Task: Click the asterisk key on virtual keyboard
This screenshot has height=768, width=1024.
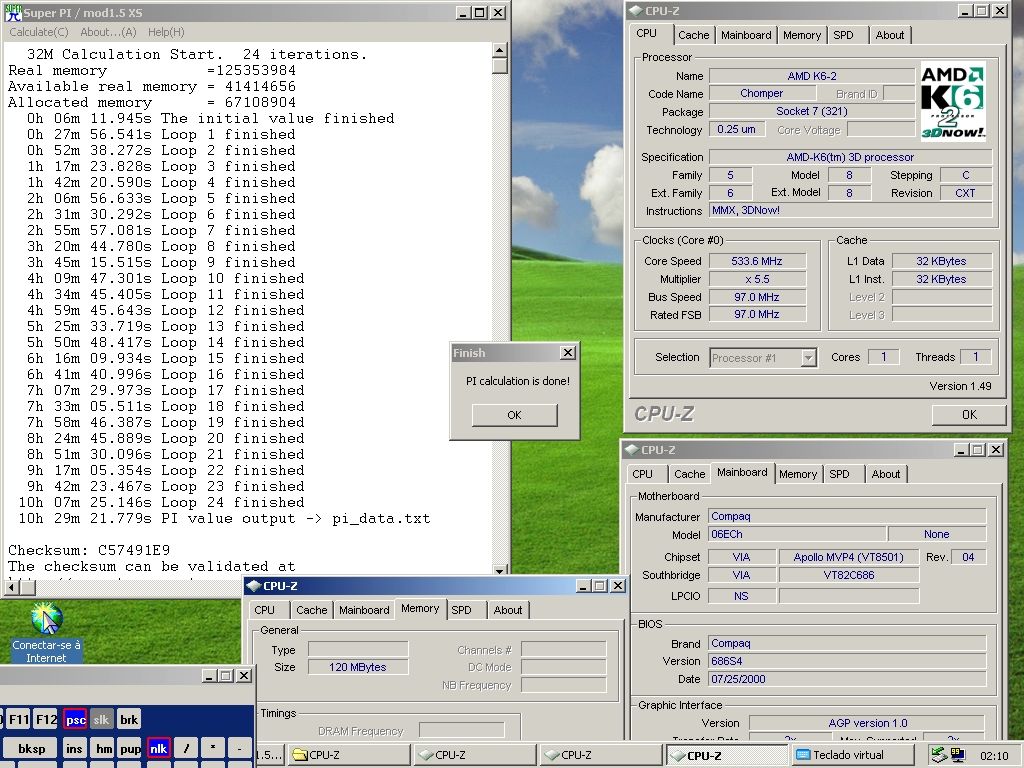Action: click(x=213, y=748)
